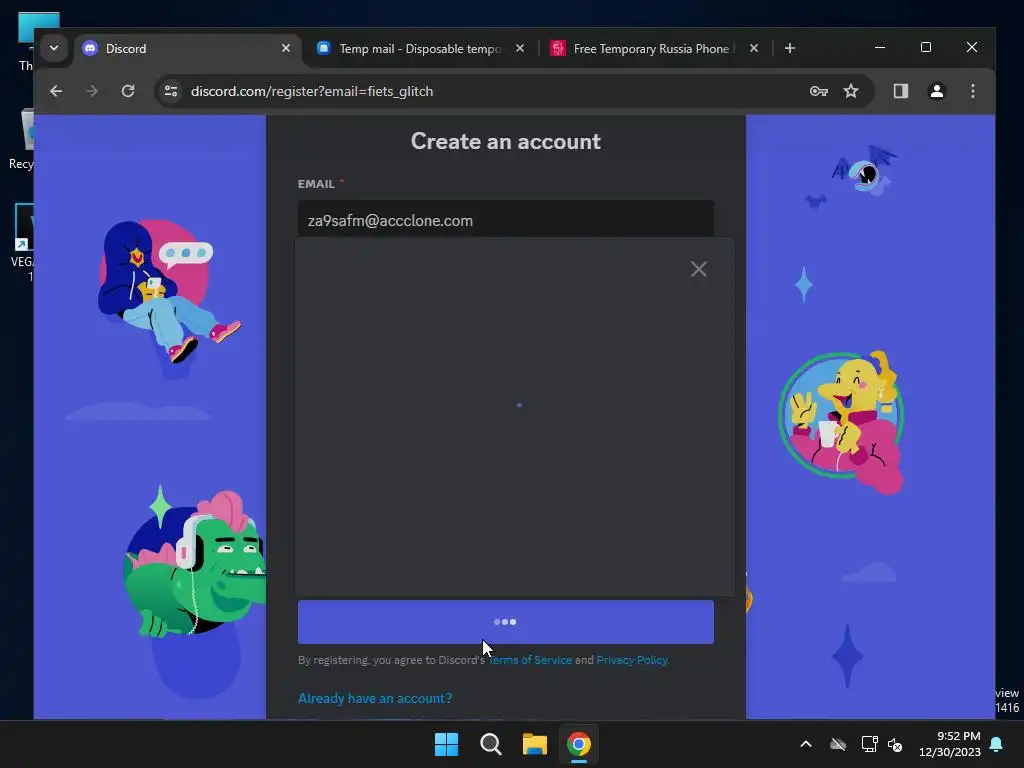
Task: Open Chrome profile menu
Action: (936, 91)
